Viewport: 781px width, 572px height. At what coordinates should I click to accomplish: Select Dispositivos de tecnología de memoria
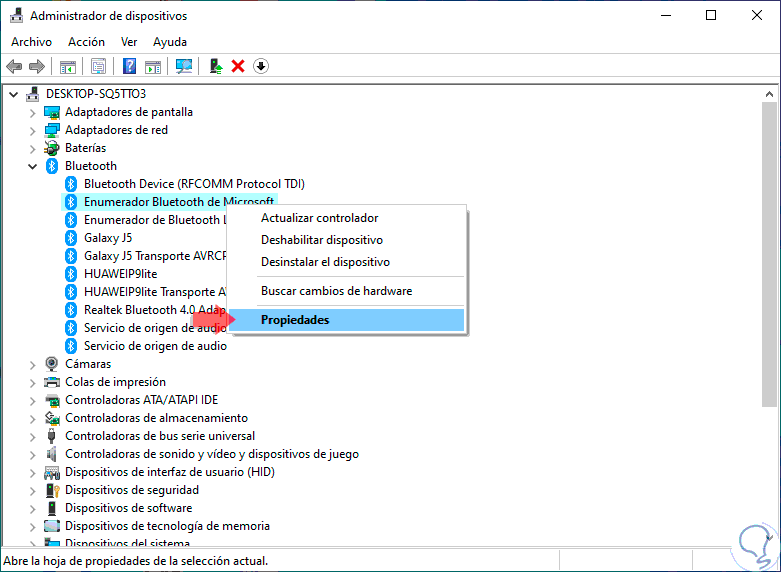(x=167, y=526)
